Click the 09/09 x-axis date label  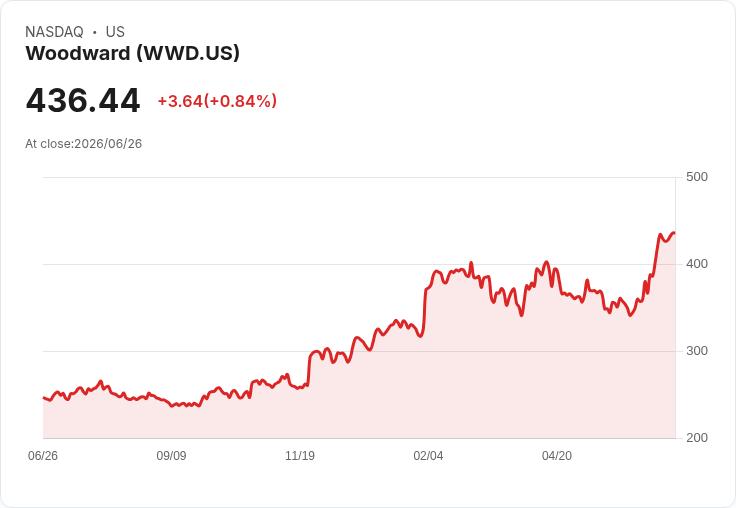171,456
